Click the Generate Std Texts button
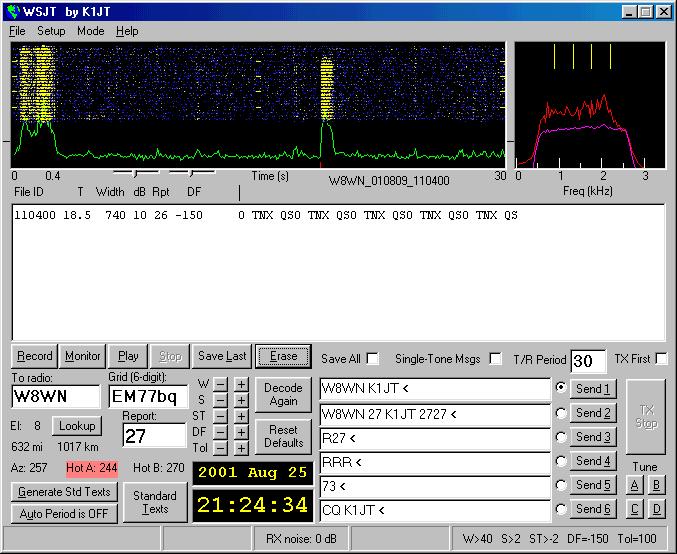The image size is (677, 554). coord(64,492)
